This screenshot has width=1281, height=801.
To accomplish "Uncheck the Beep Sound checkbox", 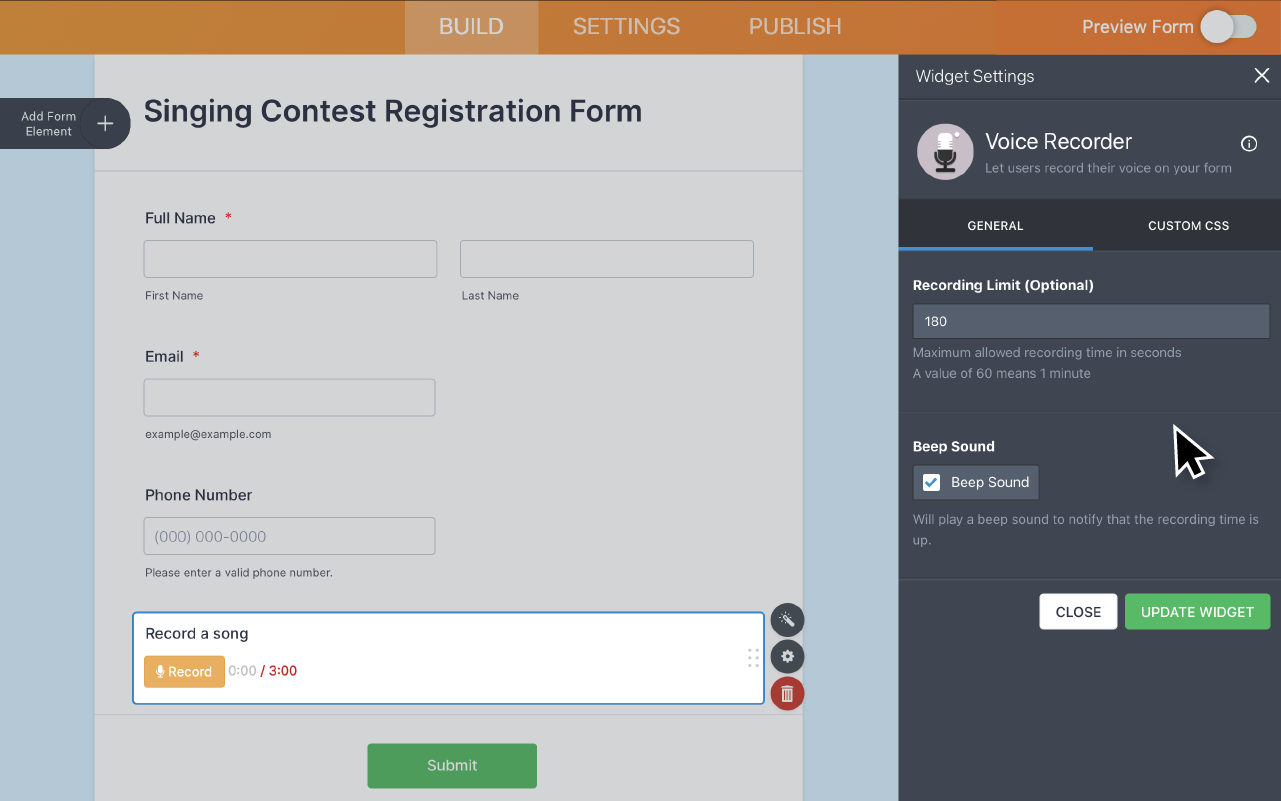I will (930, 482).
